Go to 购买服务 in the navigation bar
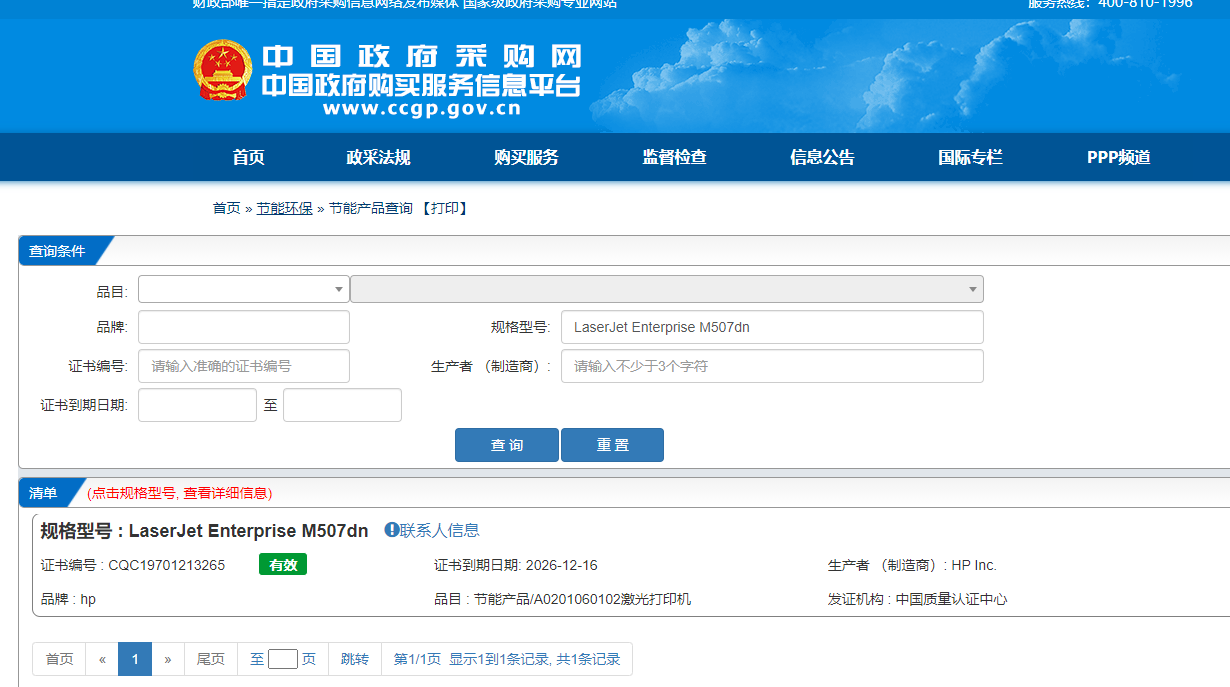The width and height of the screenshot is (1230, 687). tap(526, 157)
